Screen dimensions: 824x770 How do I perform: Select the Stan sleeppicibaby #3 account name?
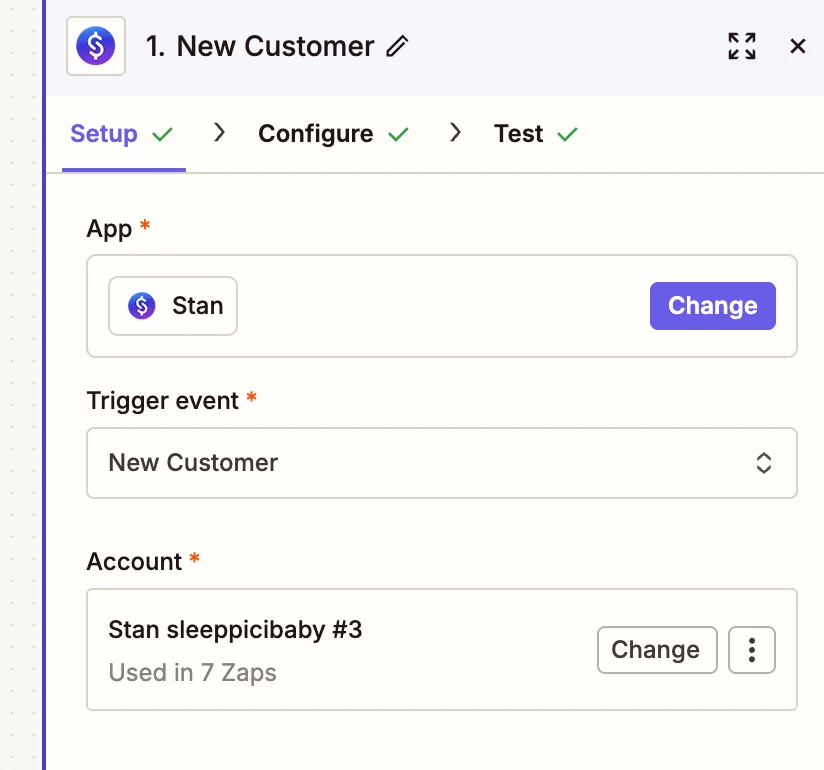(x=235, y=630)
